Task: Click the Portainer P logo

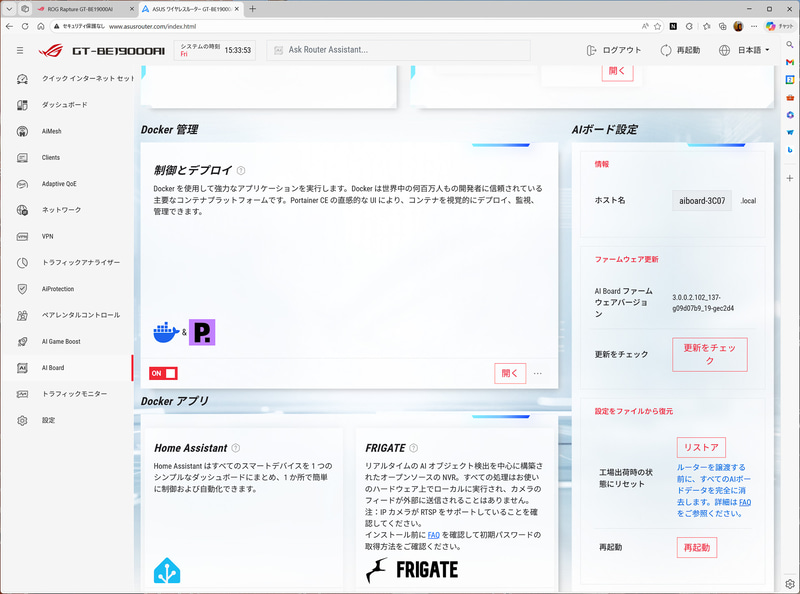Action: pos(202,332)
